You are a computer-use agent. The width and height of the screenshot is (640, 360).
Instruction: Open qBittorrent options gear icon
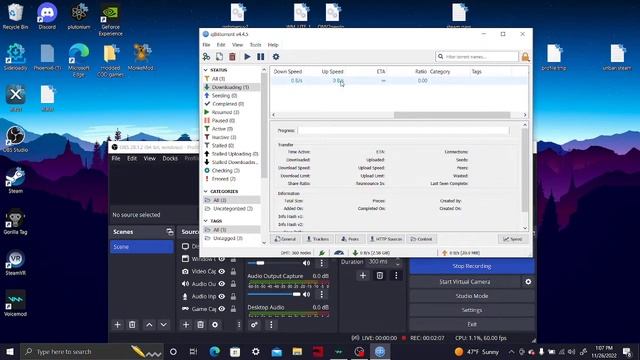(x=276, y=57)
